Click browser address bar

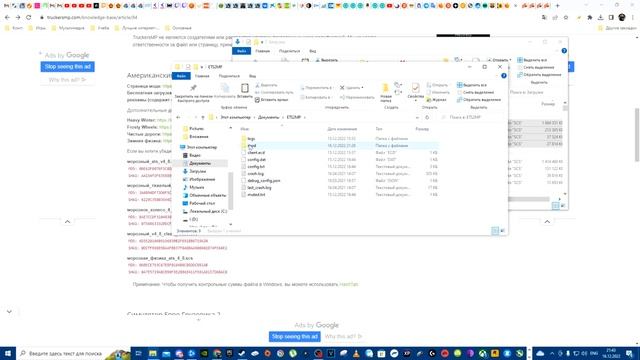[x=286, y=18]
